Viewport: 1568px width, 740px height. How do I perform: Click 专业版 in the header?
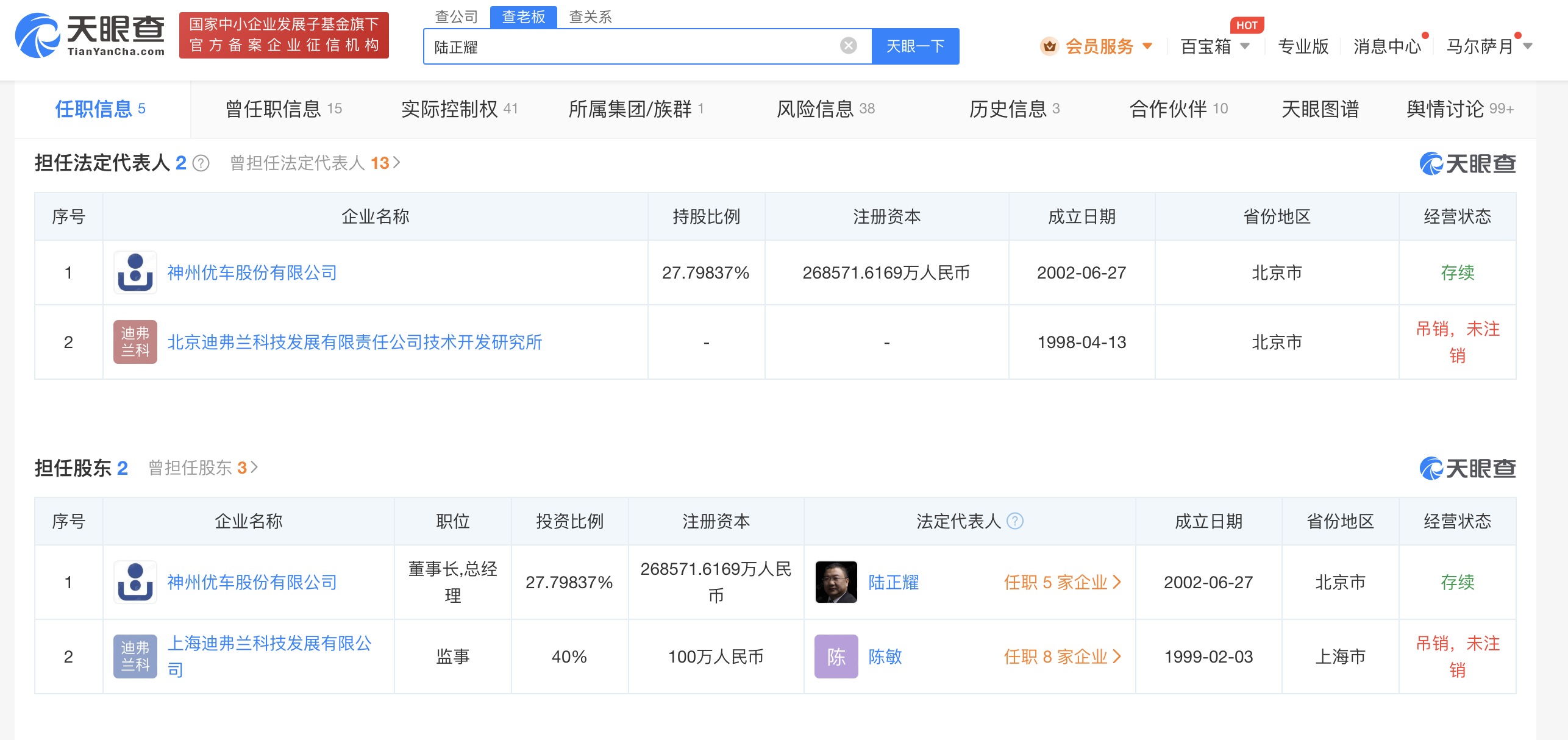(x=1303, y=46)
